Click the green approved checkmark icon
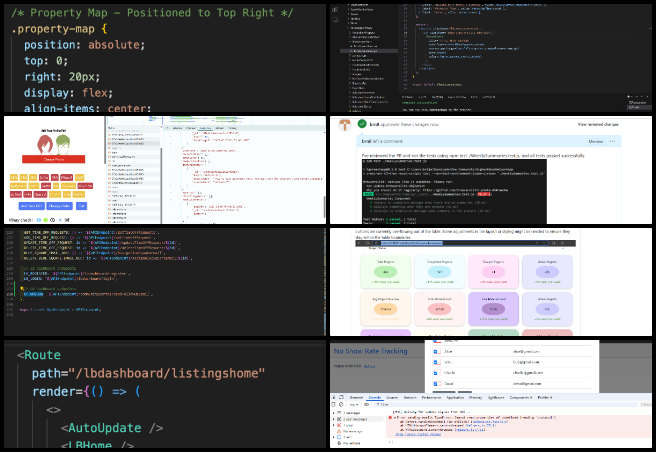The image size is (656, 452). tap(362, 124)
